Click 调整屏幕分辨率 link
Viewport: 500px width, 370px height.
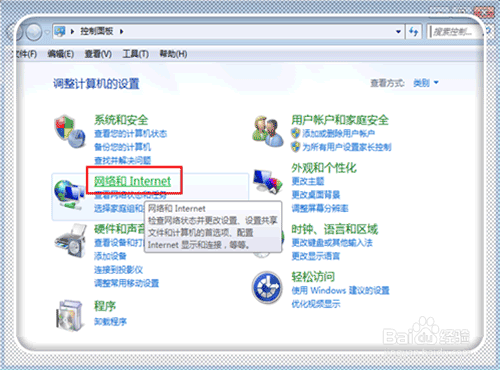(320, 208)
